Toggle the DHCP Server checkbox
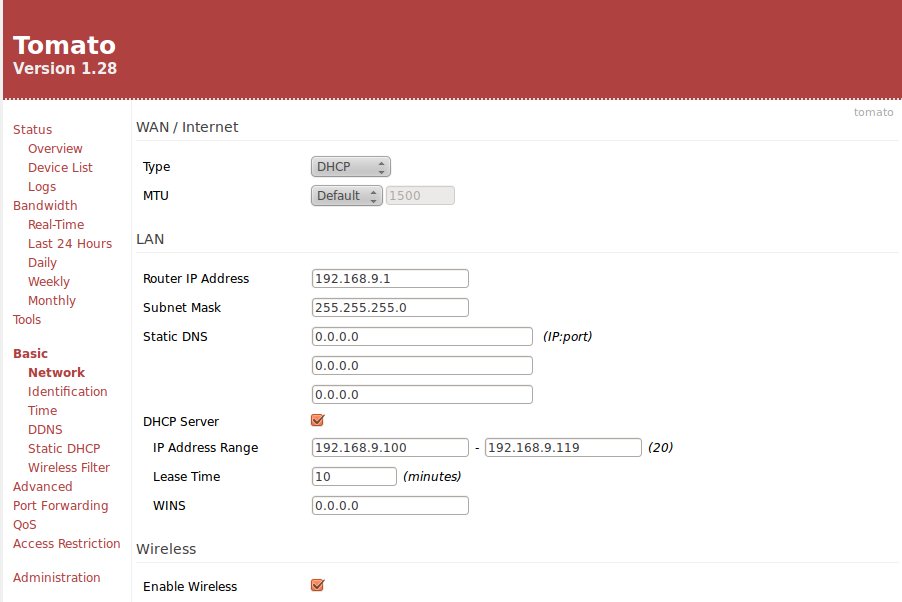This screenshot has width=902, height=602. coord(318,420)
